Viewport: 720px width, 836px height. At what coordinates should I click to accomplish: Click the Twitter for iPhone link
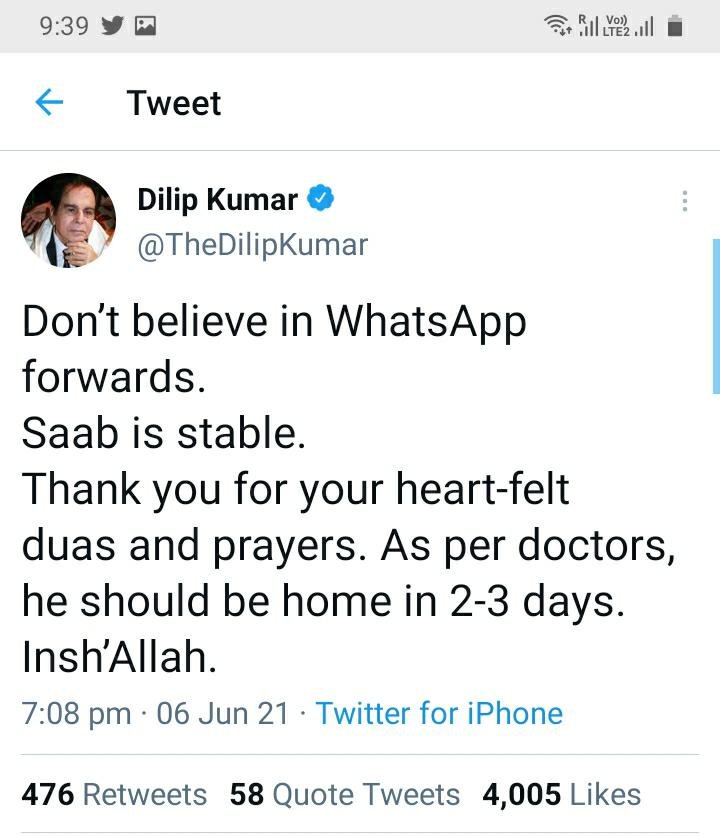439,713
